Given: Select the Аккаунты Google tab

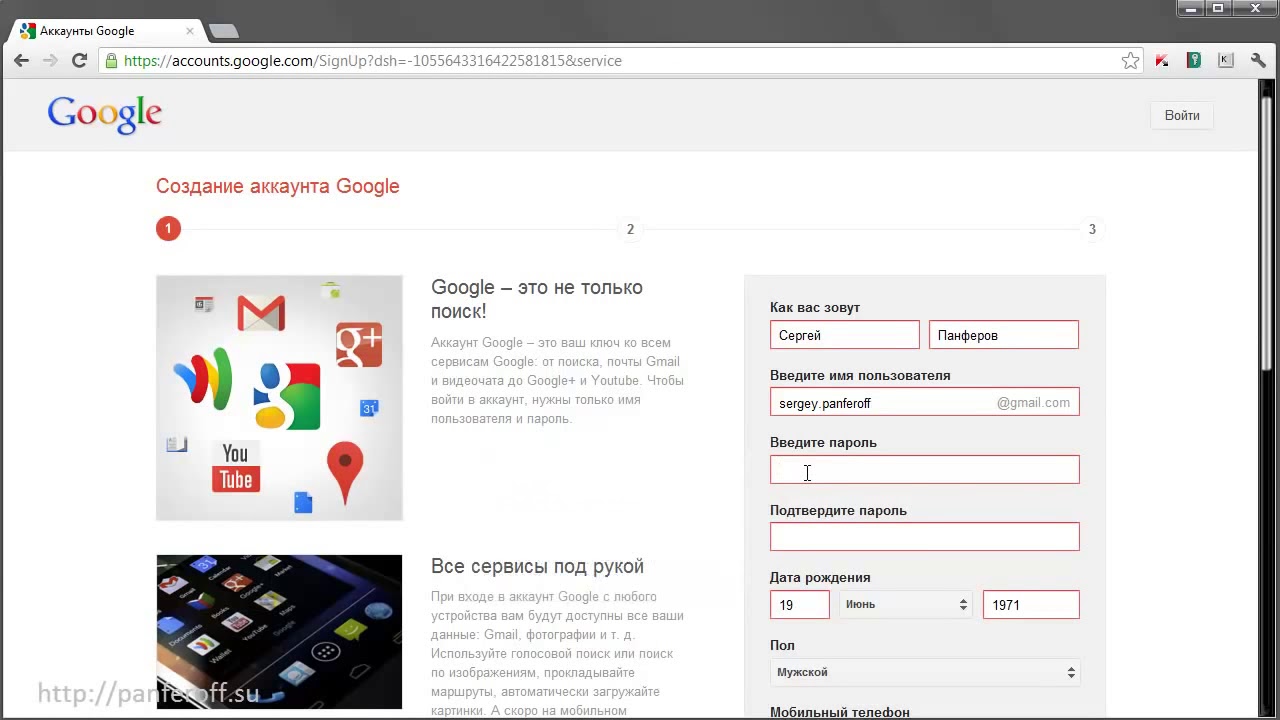Looking at the screenshot, I should 105,31.
